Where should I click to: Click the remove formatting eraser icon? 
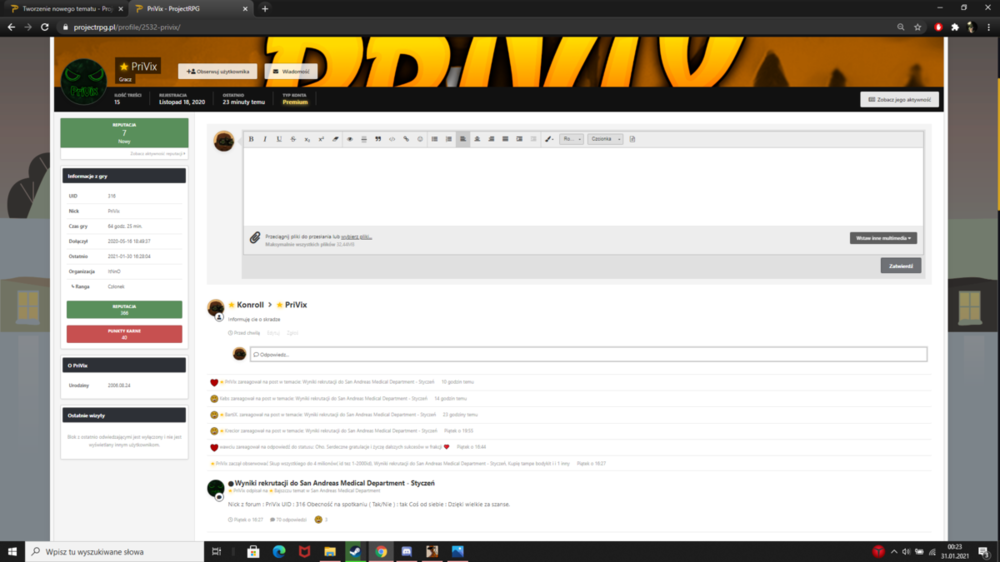pyautogui.click(x=335, y=139)
